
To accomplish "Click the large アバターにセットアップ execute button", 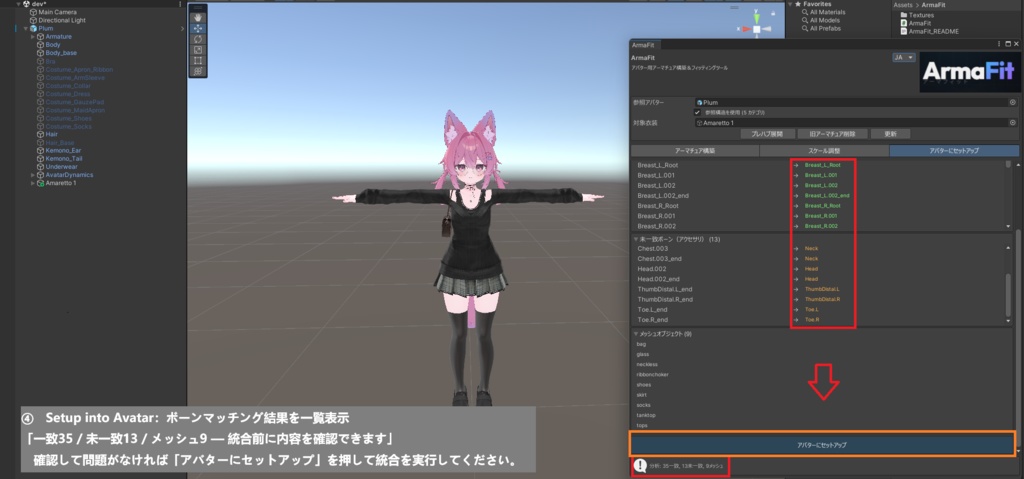I will (x=822, y=444).
